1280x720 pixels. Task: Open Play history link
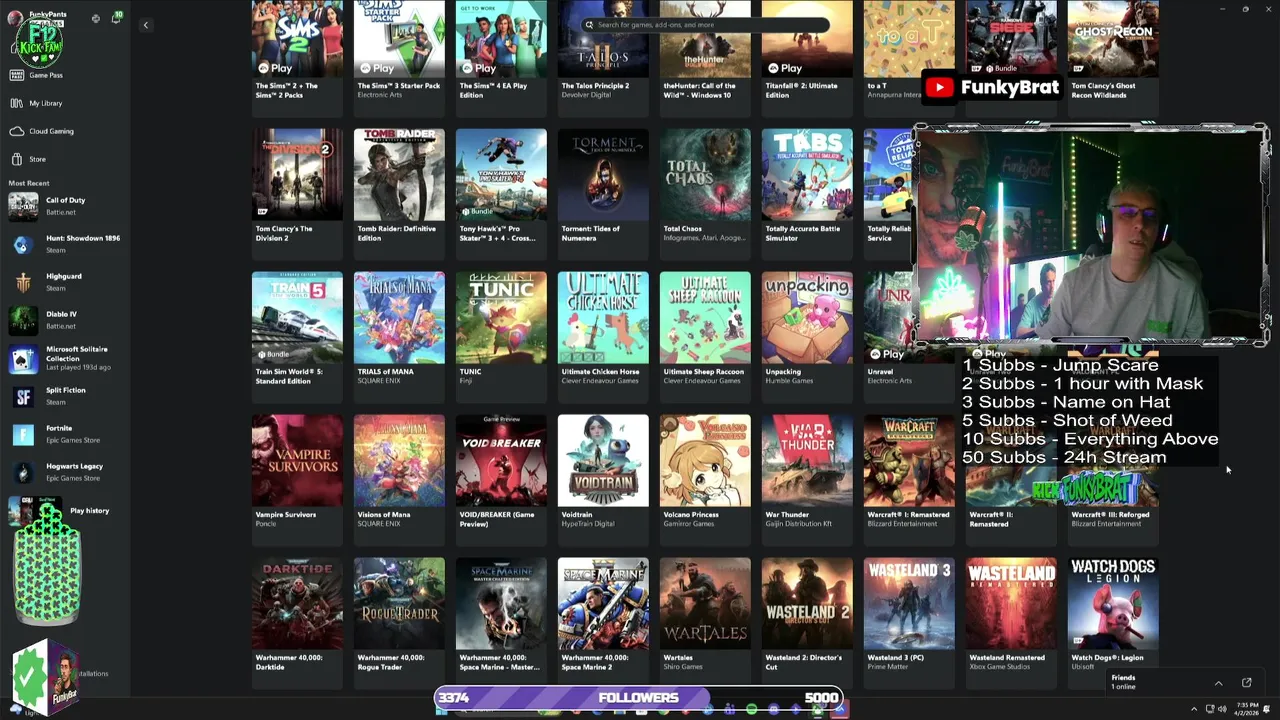point(89,511)
